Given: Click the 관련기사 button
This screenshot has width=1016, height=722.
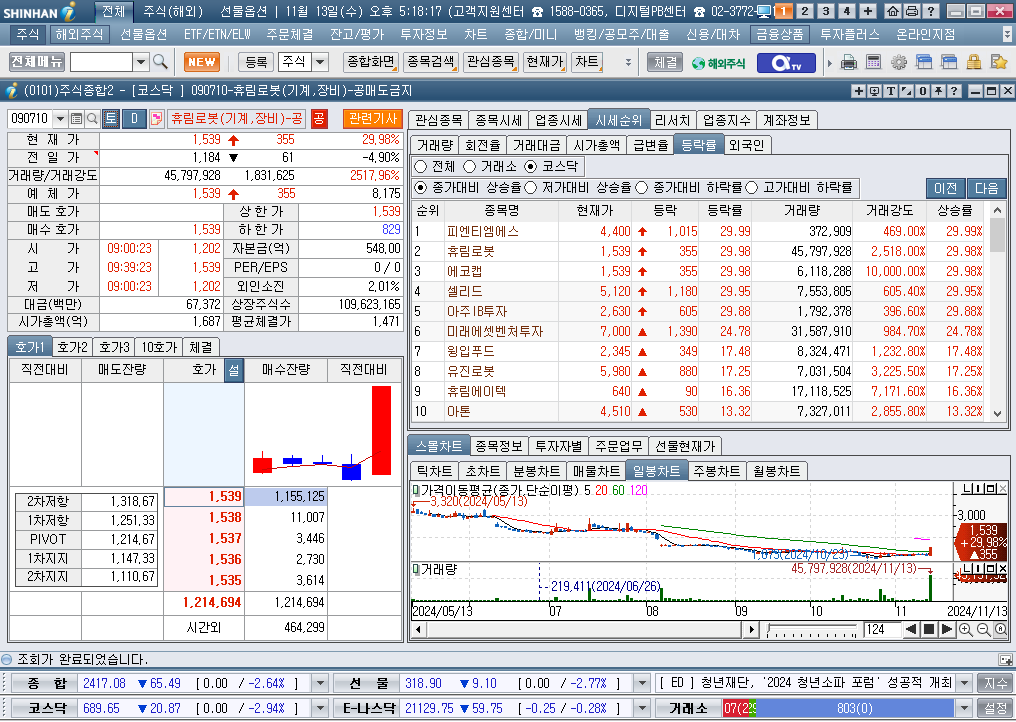Looking at the screenshot, I should point(372,119).
